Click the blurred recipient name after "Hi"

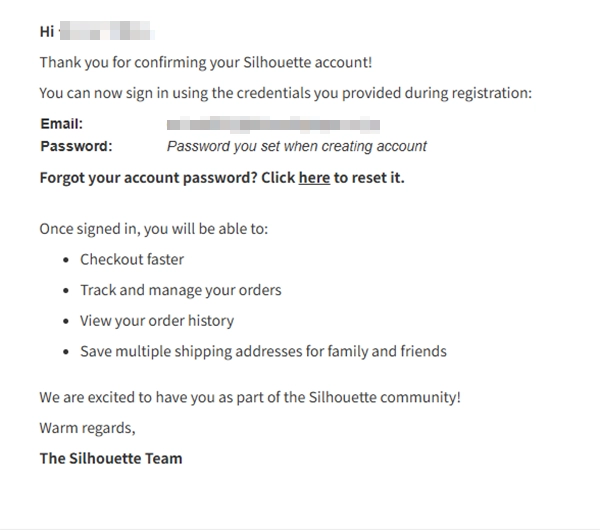[x=106, y=32]
